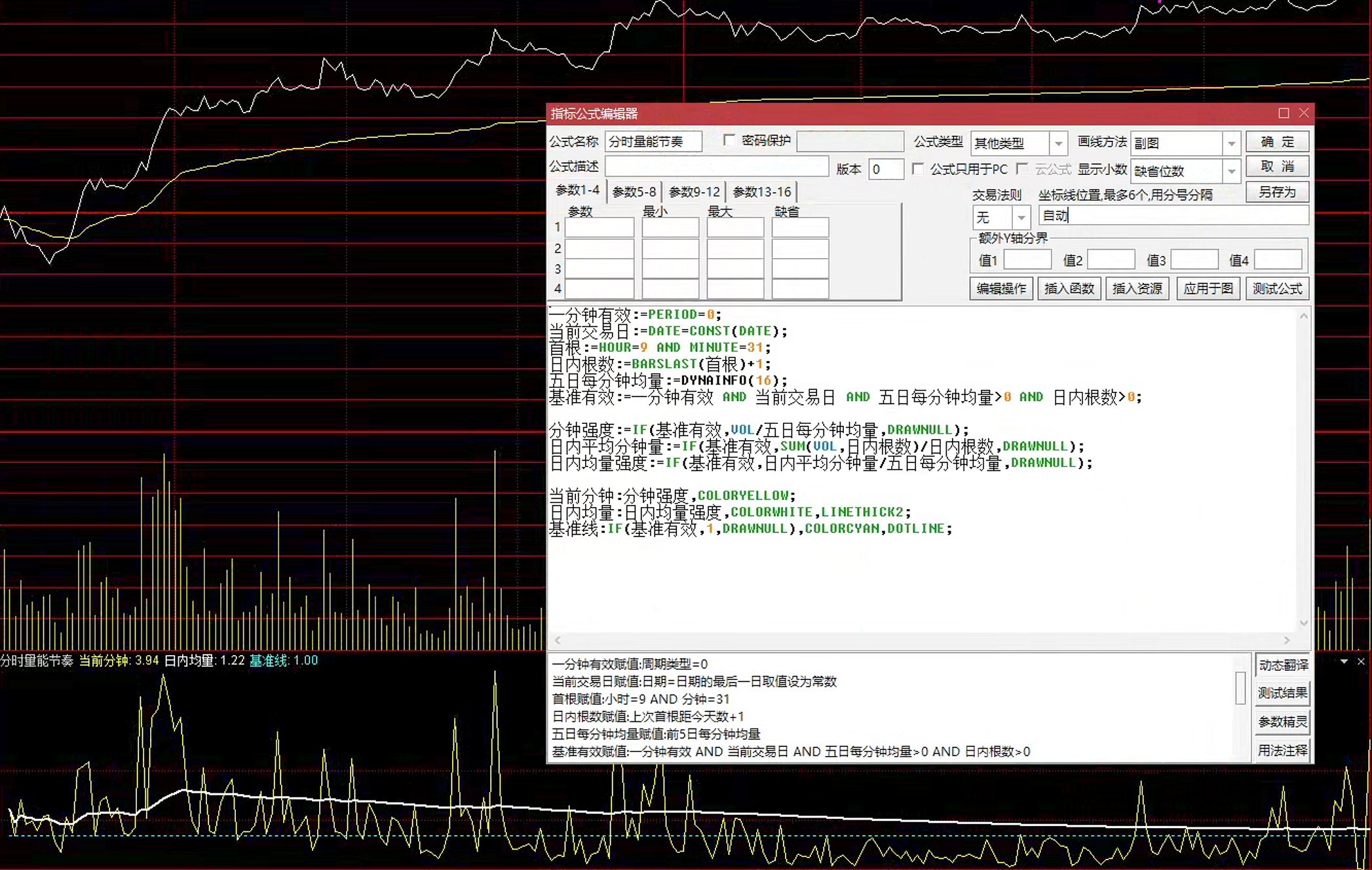Click the 取消 cancel button

coord(1277,166)
